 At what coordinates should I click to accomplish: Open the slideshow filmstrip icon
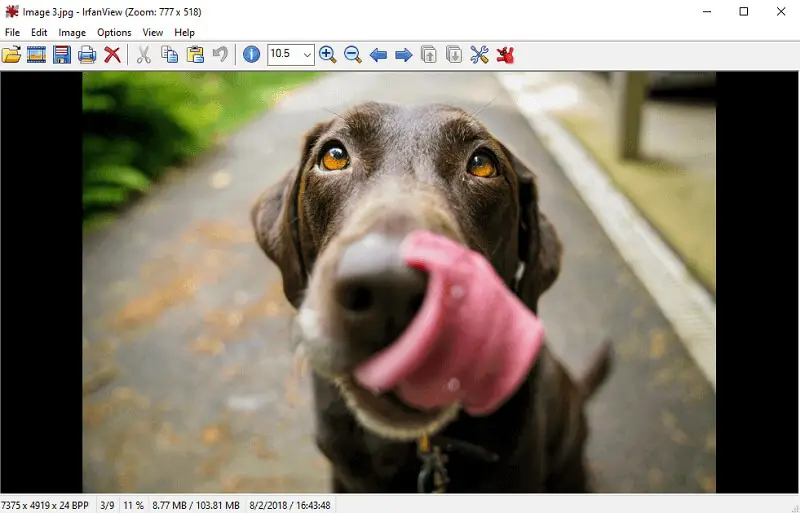37,55
